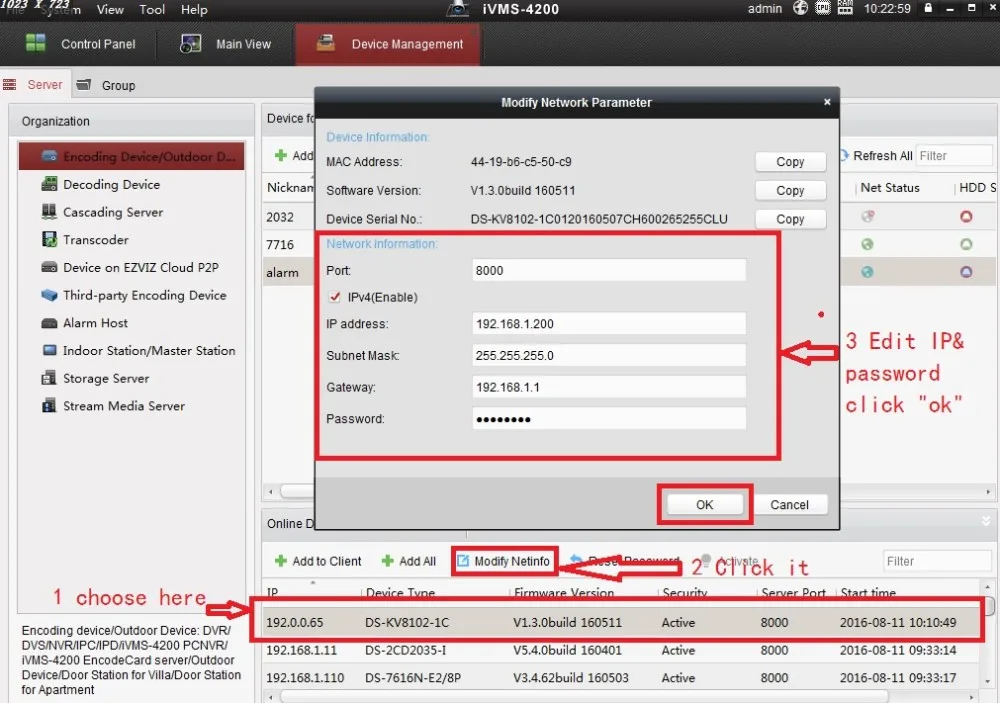The width and height of the screenshot is (1000, 703).
Task: Click the Subnet Mask field
Action: (x=609, y=355)
